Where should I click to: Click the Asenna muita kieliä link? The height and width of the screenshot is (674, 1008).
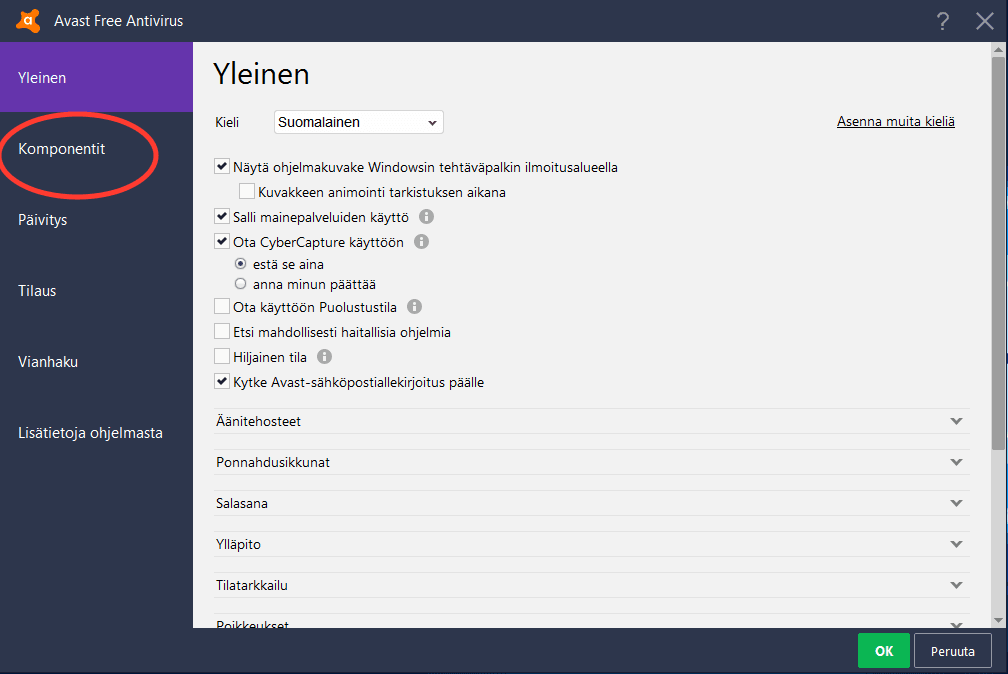[895, 122]
